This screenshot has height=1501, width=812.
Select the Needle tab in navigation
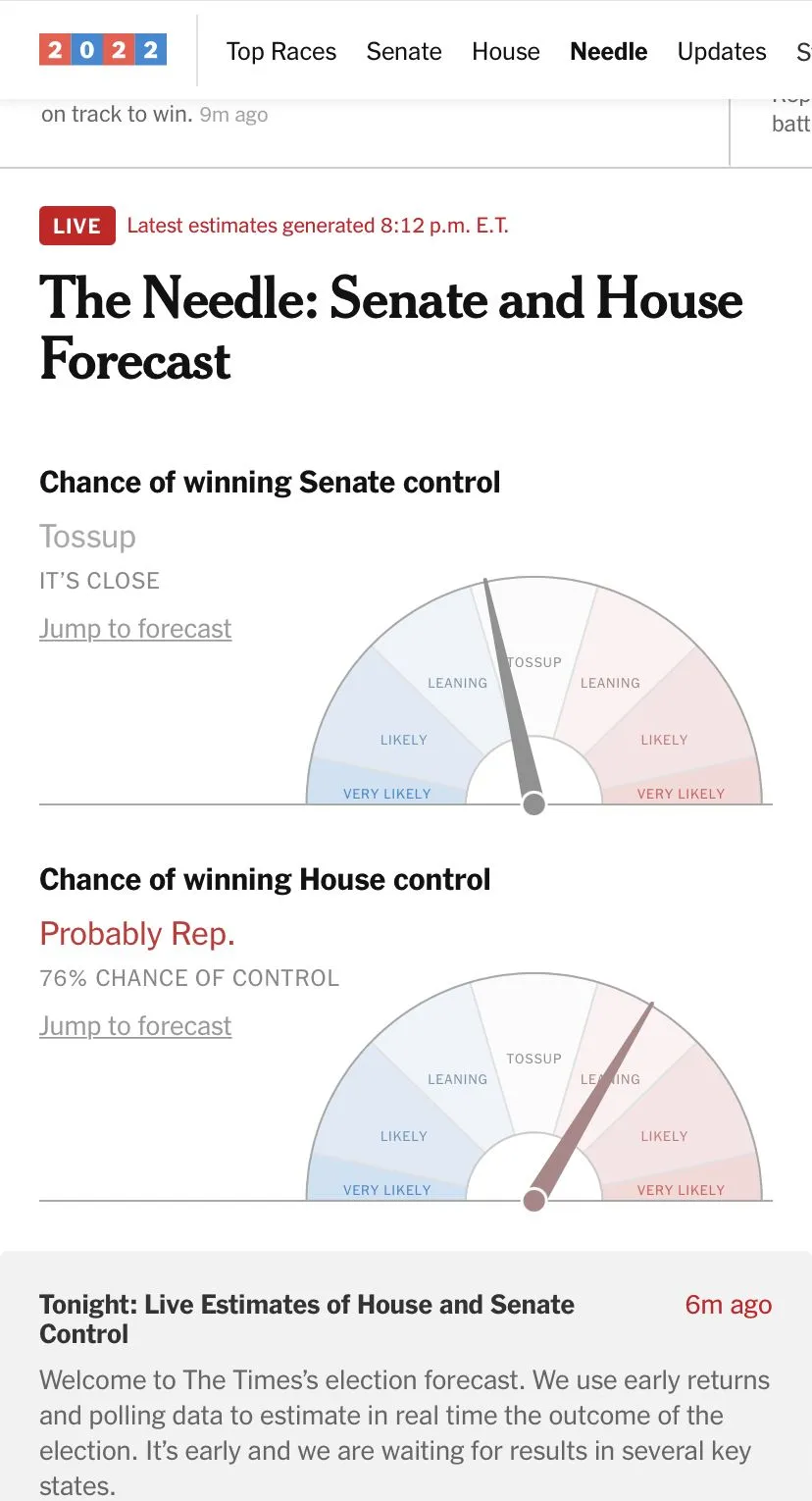(609, 51)
